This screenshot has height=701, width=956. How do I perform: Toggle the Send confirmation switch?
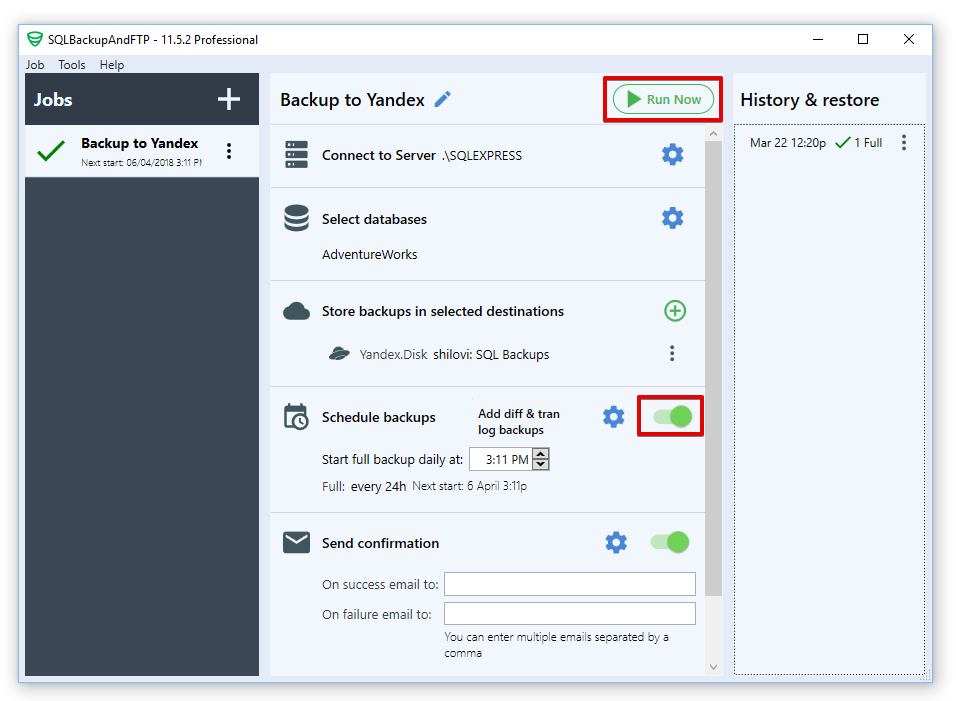point(669,542)
